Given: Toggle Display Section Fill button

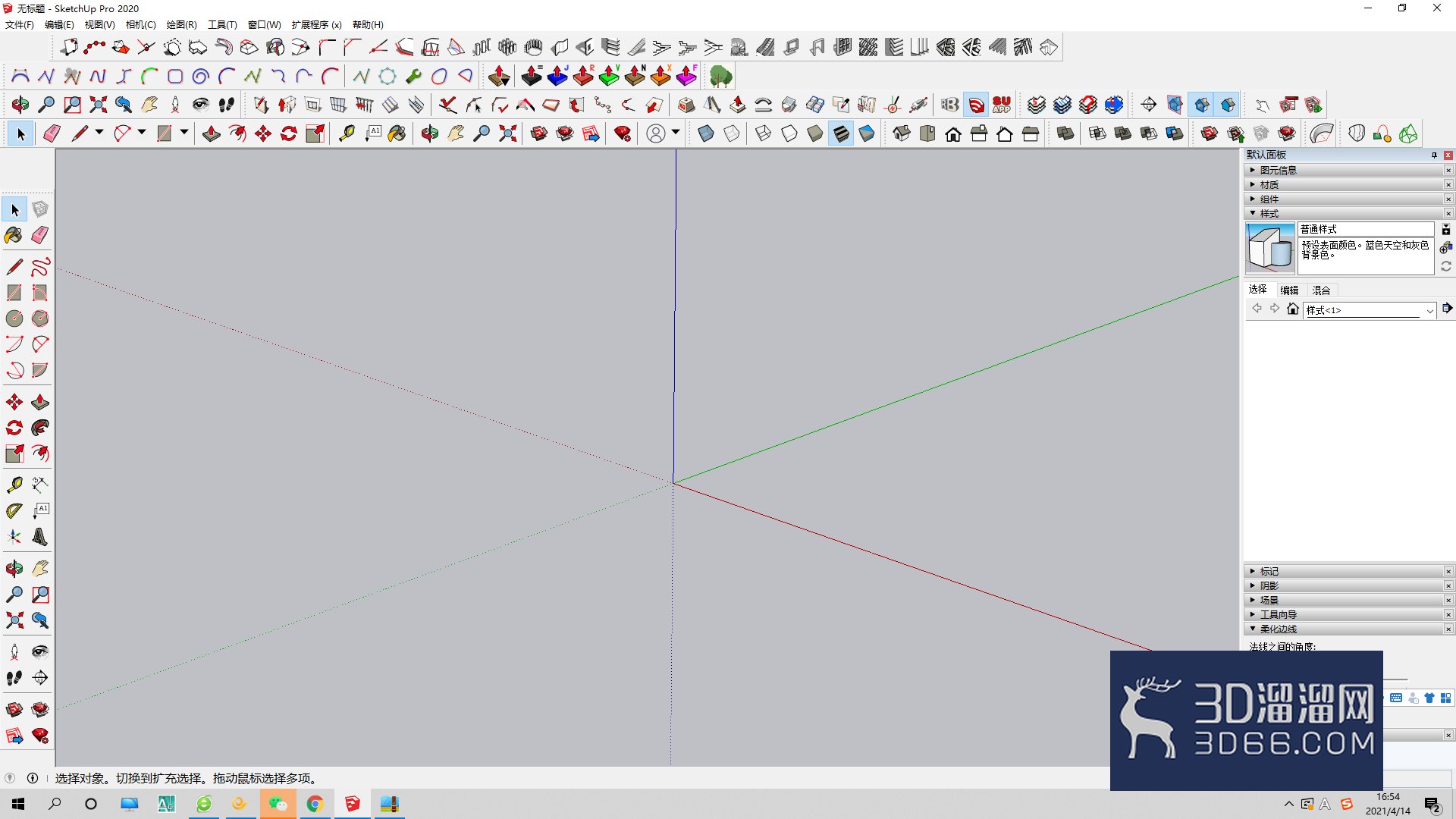Looking at the screenshot, I should coord(1228,105).
